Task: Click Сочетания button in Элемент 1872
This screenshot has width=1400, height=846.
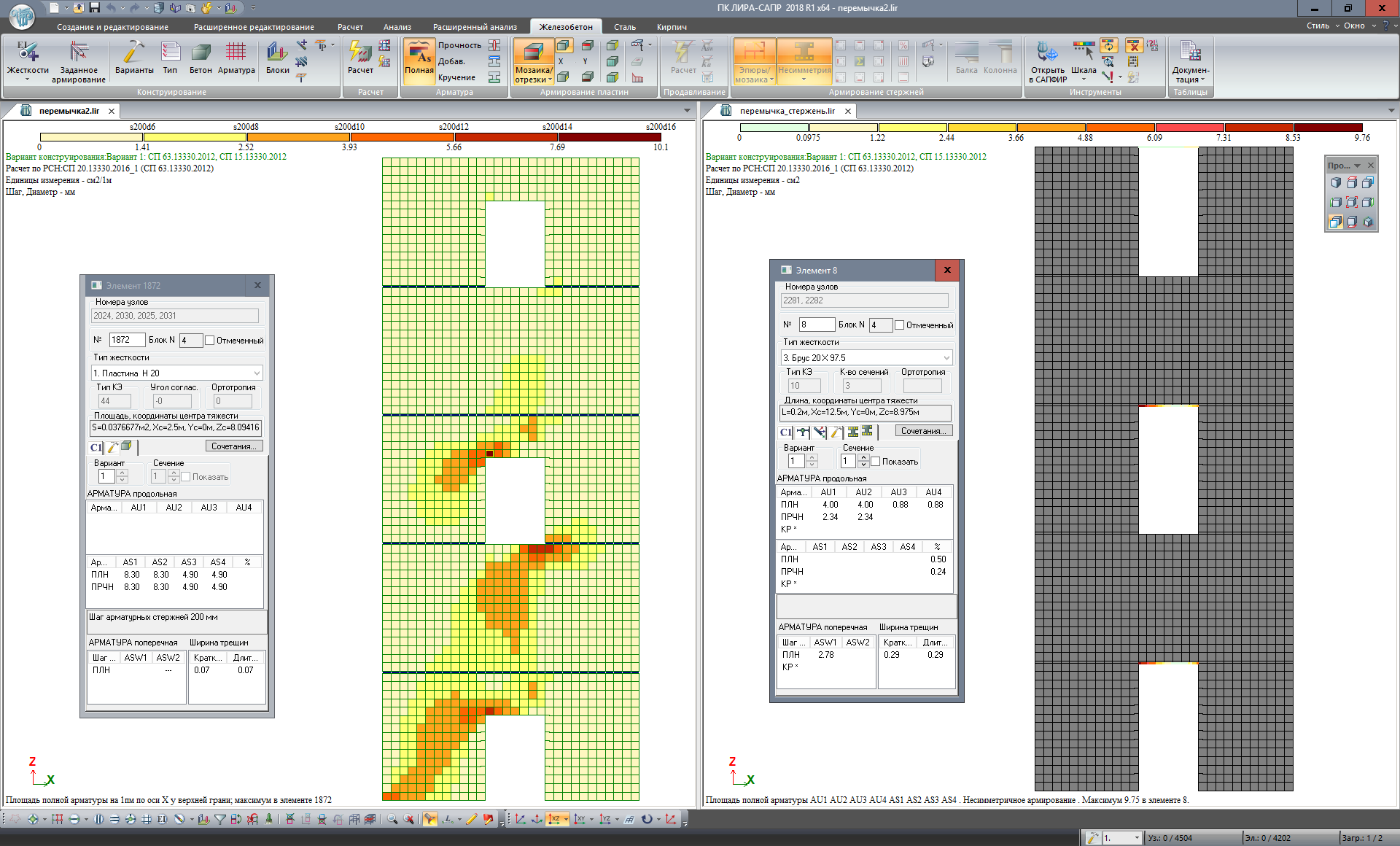Action: pyautogui.click(x=233, y=446)
